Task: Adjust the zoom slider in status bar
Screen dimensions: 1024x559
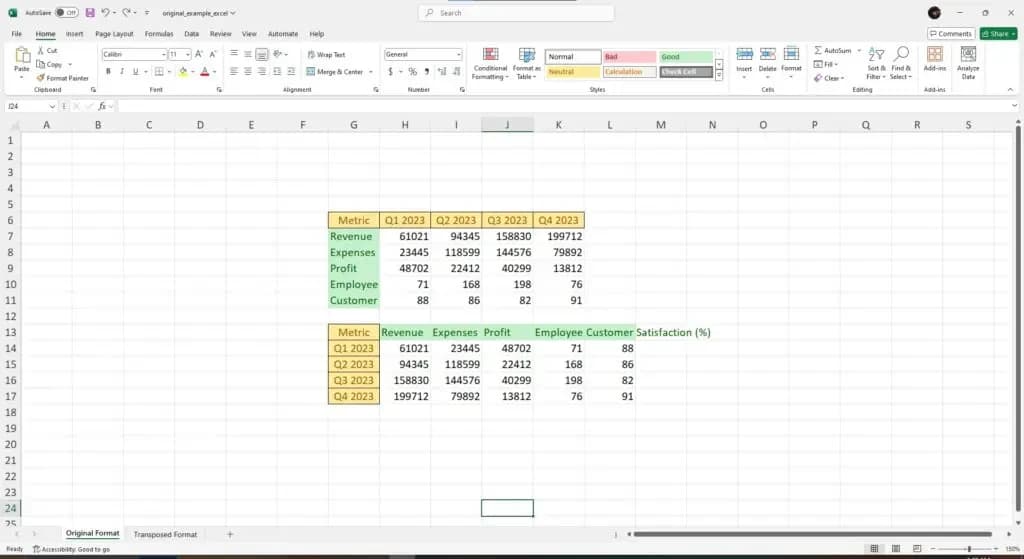Action: (968, 549)
